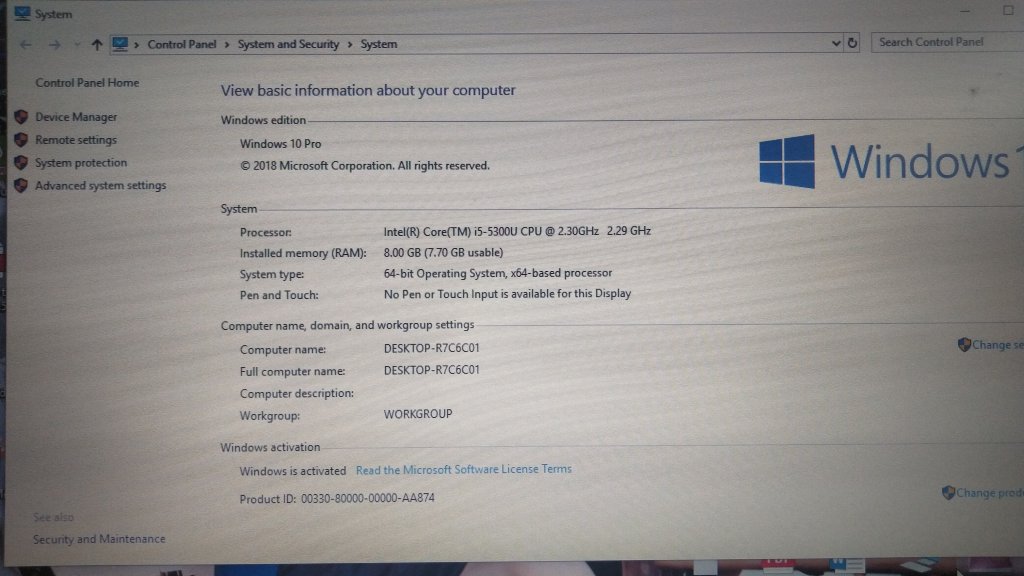Click Change product key link
Viewport: 1024px width, 576px height.
tap(990, 493)
